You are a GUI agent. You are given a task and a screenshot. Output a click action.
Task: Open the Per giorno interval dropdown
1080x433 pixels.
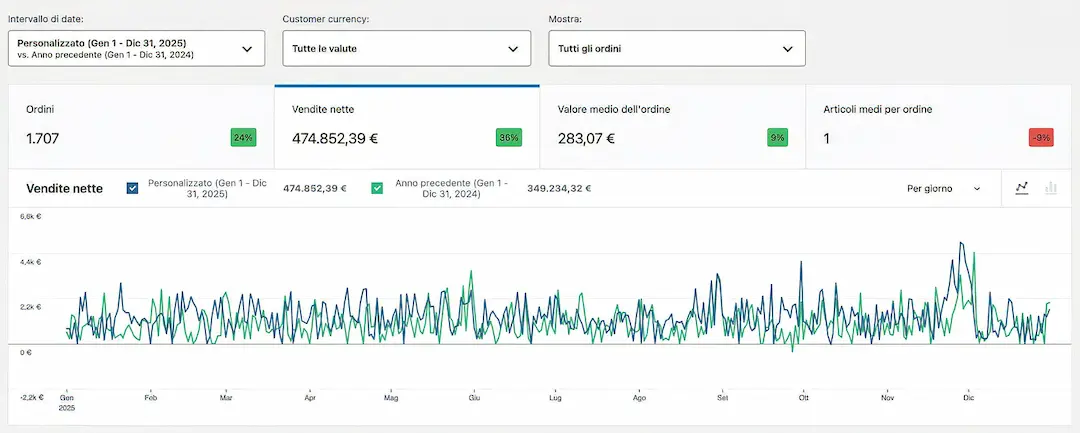click(943, 188)
